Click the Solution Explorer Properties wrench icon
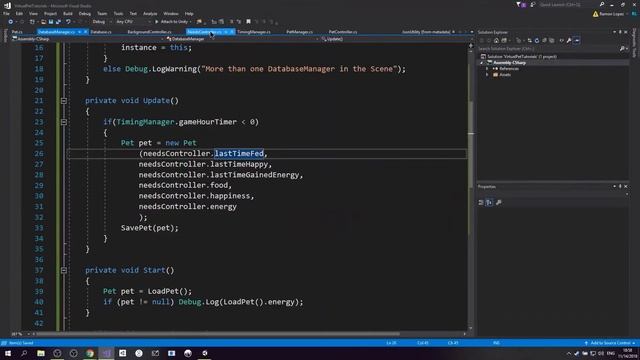The image size is (640, 360). click(x=569, y=40)
